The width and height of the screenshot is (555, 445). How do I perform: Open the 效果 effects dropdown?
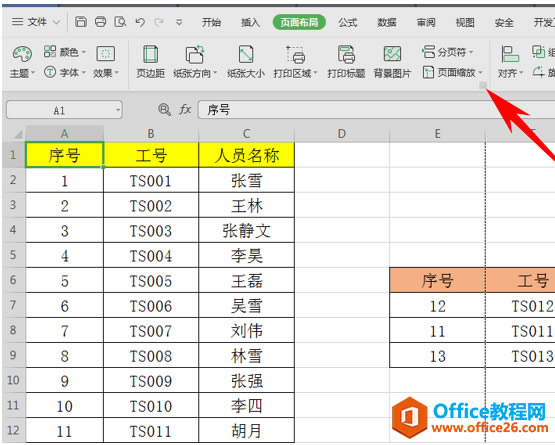click(105, 62)
